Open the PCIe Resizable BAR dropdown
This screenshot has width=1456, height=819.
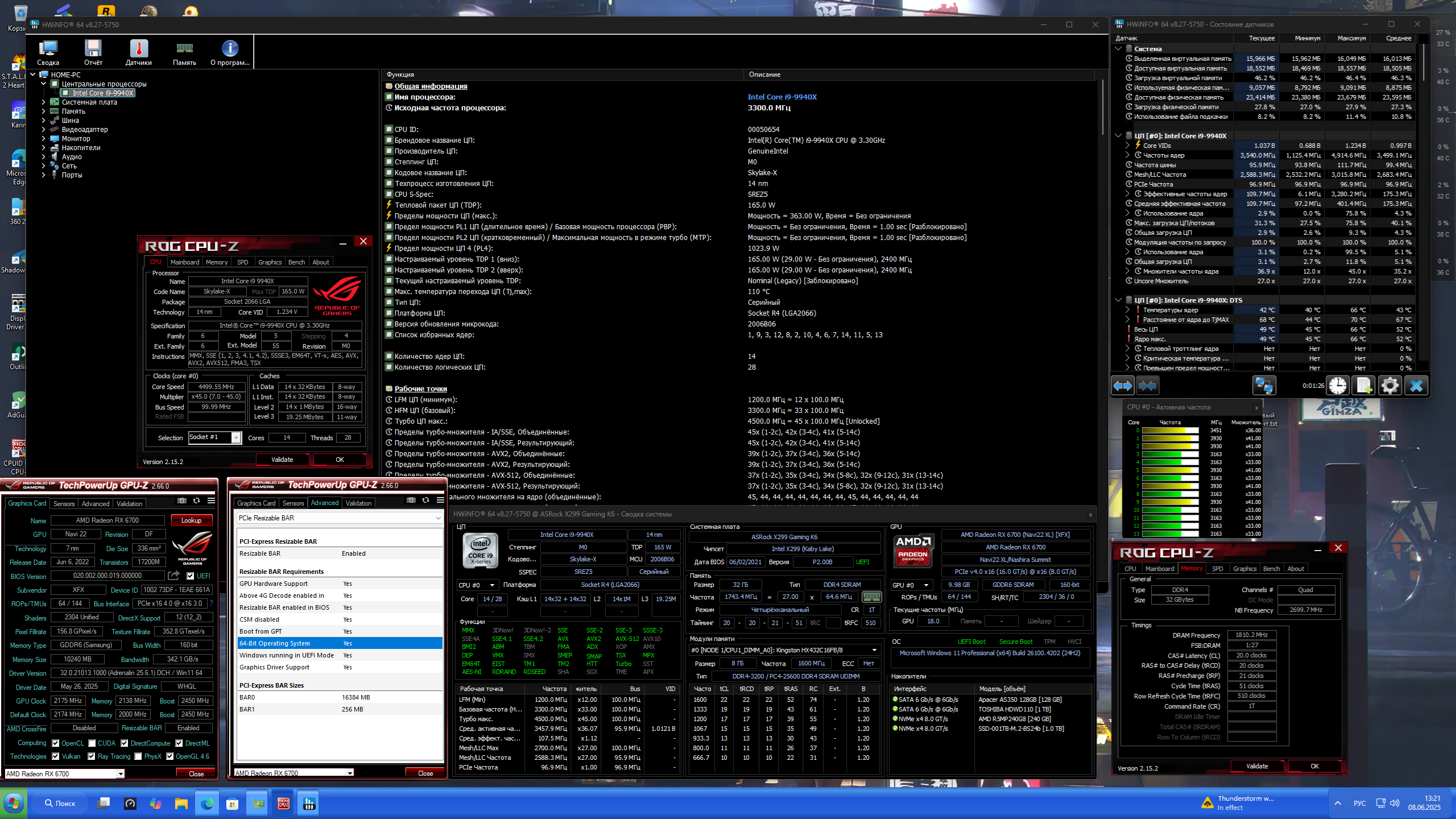pos(340,518)
